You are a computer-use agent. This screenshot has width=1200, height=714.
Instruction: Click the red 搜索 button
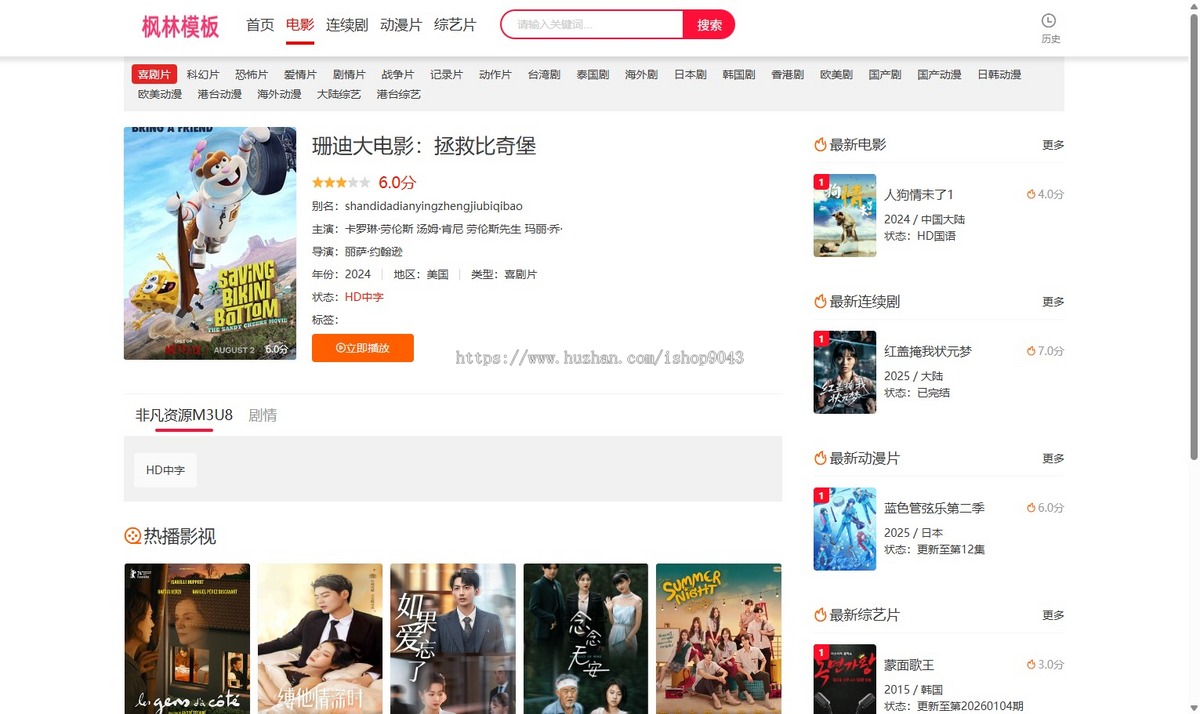tap(709, 25)
